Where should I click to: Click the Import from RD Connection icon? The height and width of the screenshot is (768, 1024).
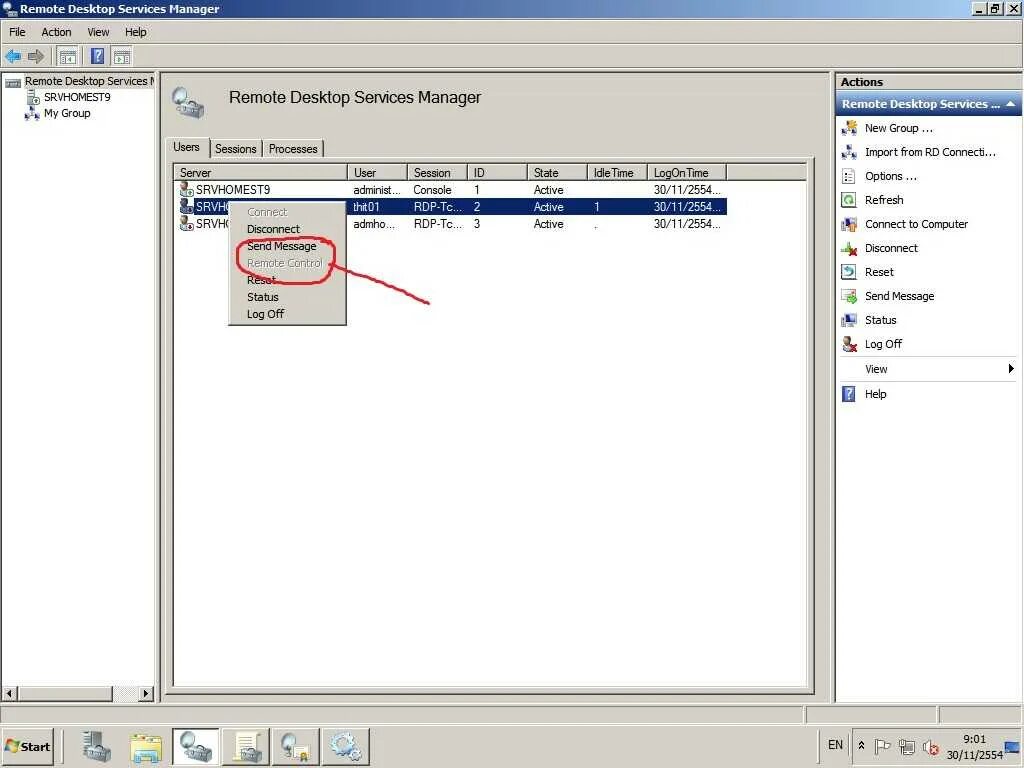849,152
